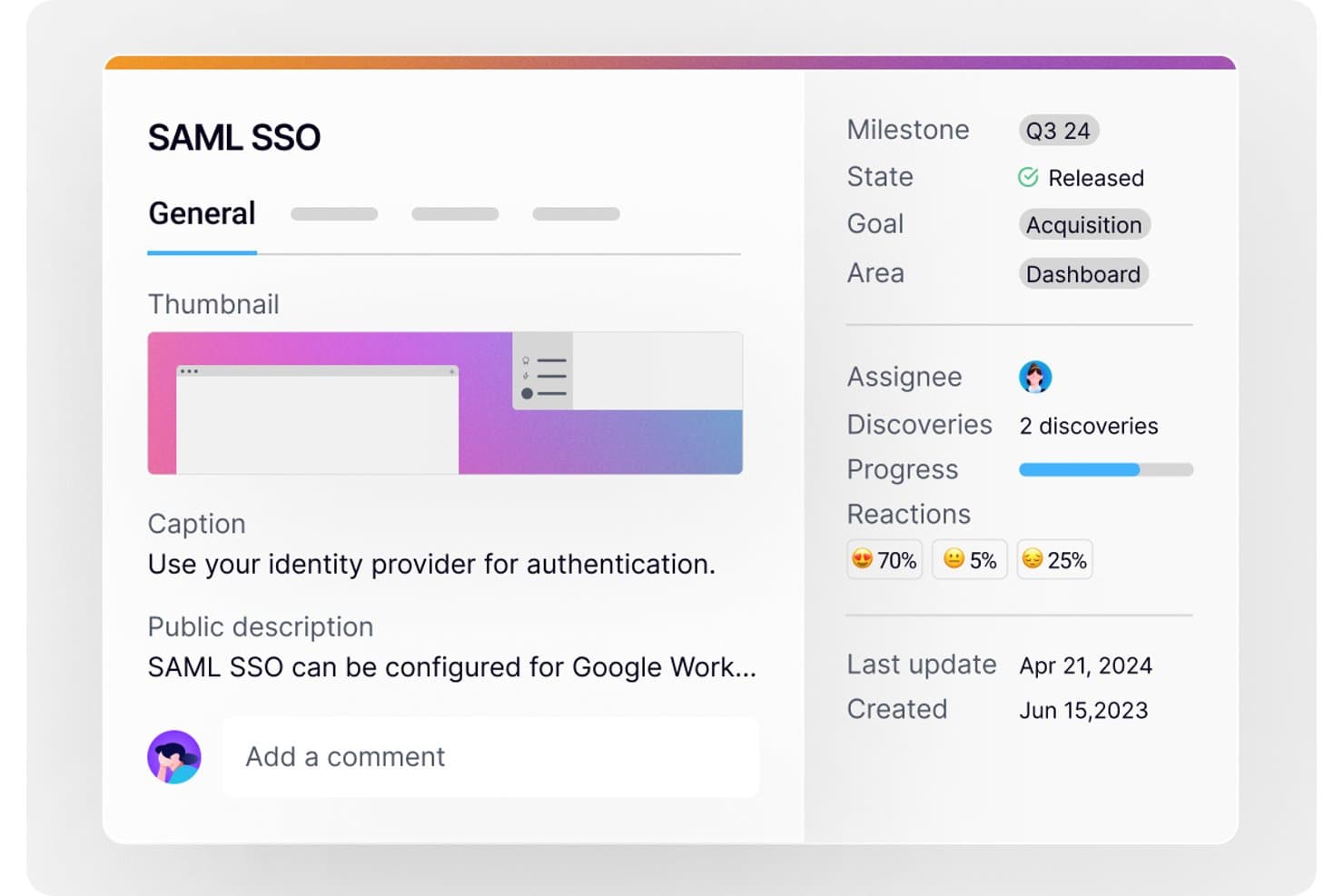Click the SAML SSO title
1344x896 pixels.
[234, 138]
